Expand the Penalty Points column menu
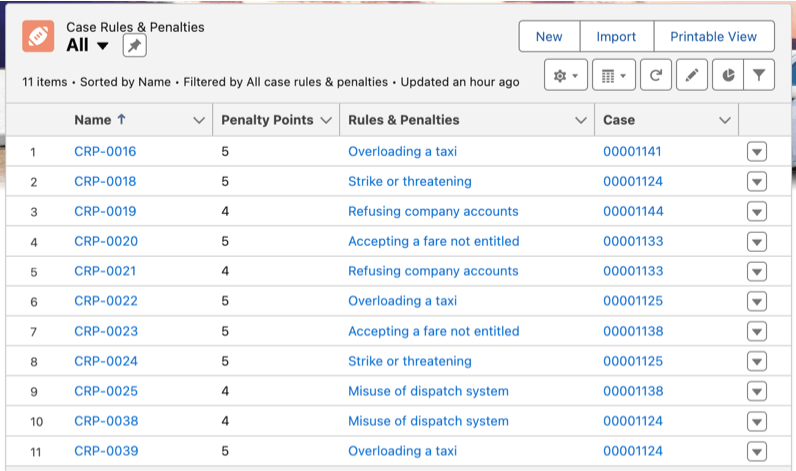Screen dimensions: 796x471 [324, 120]
